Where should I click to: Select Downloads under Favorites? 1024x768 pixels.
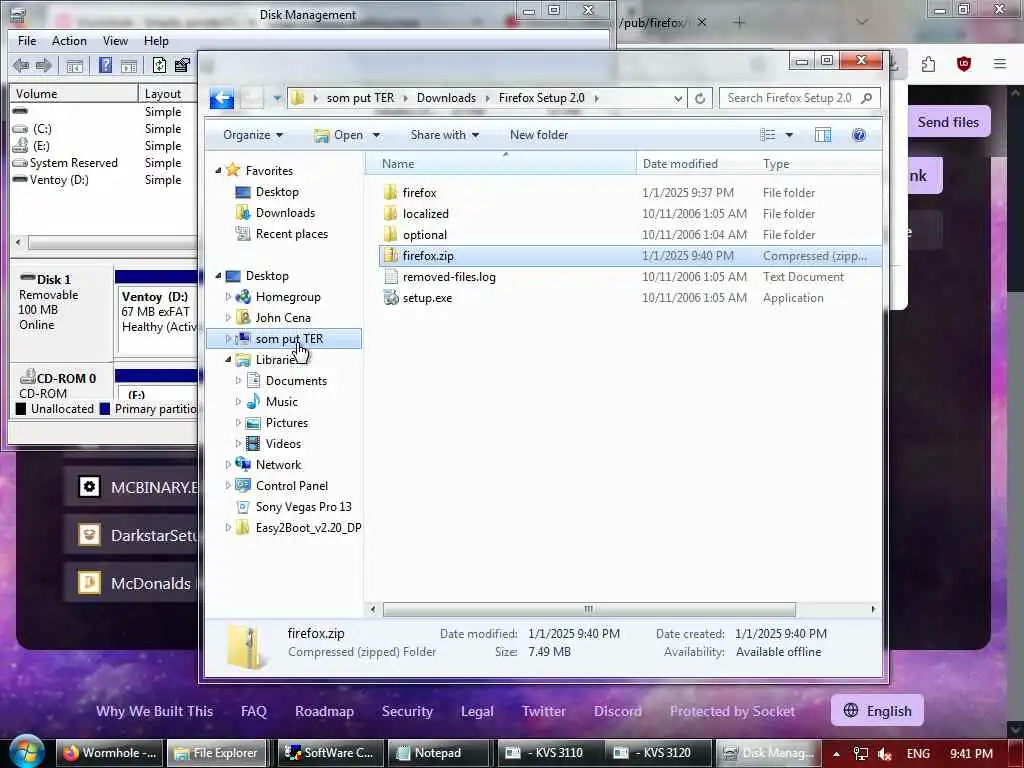(285, 213)
